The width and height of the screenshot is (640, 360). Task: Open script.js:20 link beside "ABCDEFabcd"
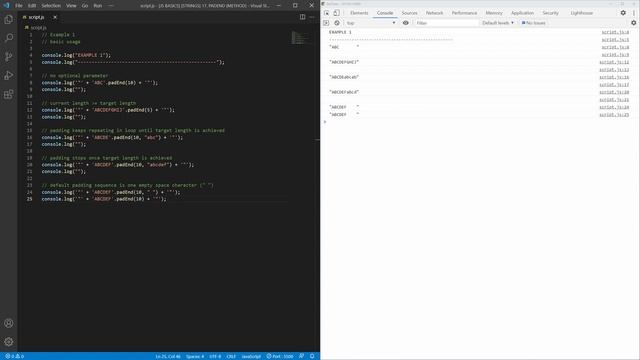(x=614, y=92)
